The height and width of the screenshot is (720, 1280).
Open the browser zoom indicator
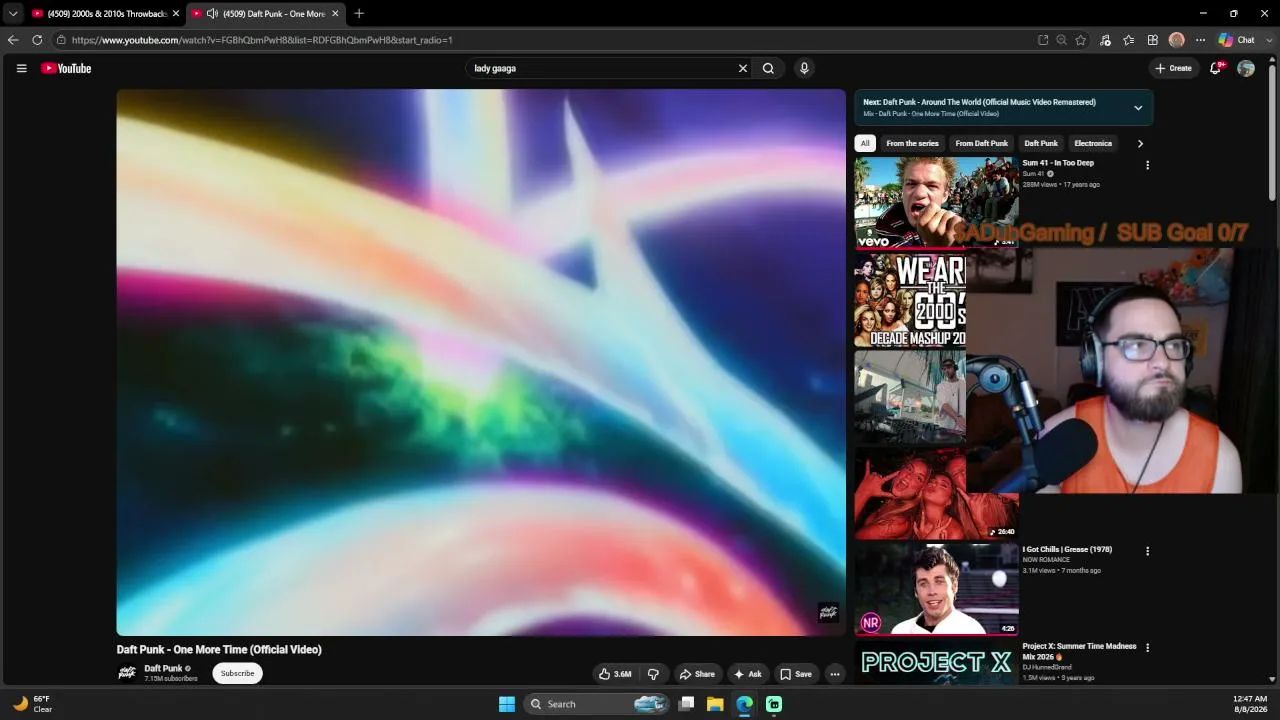point(1062,40)
